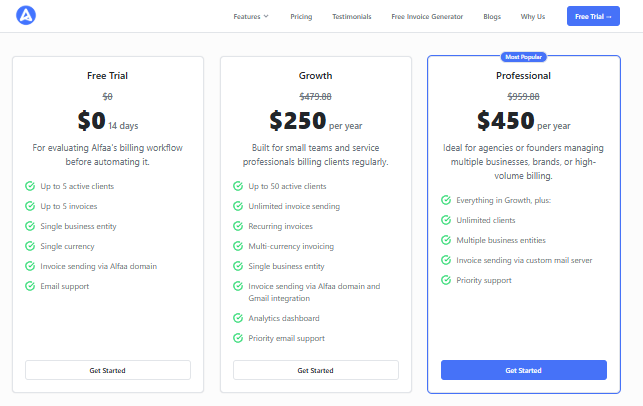Visit the Blogs page
Viewport: 643px width, 406px height.
(x=492, y=16)
